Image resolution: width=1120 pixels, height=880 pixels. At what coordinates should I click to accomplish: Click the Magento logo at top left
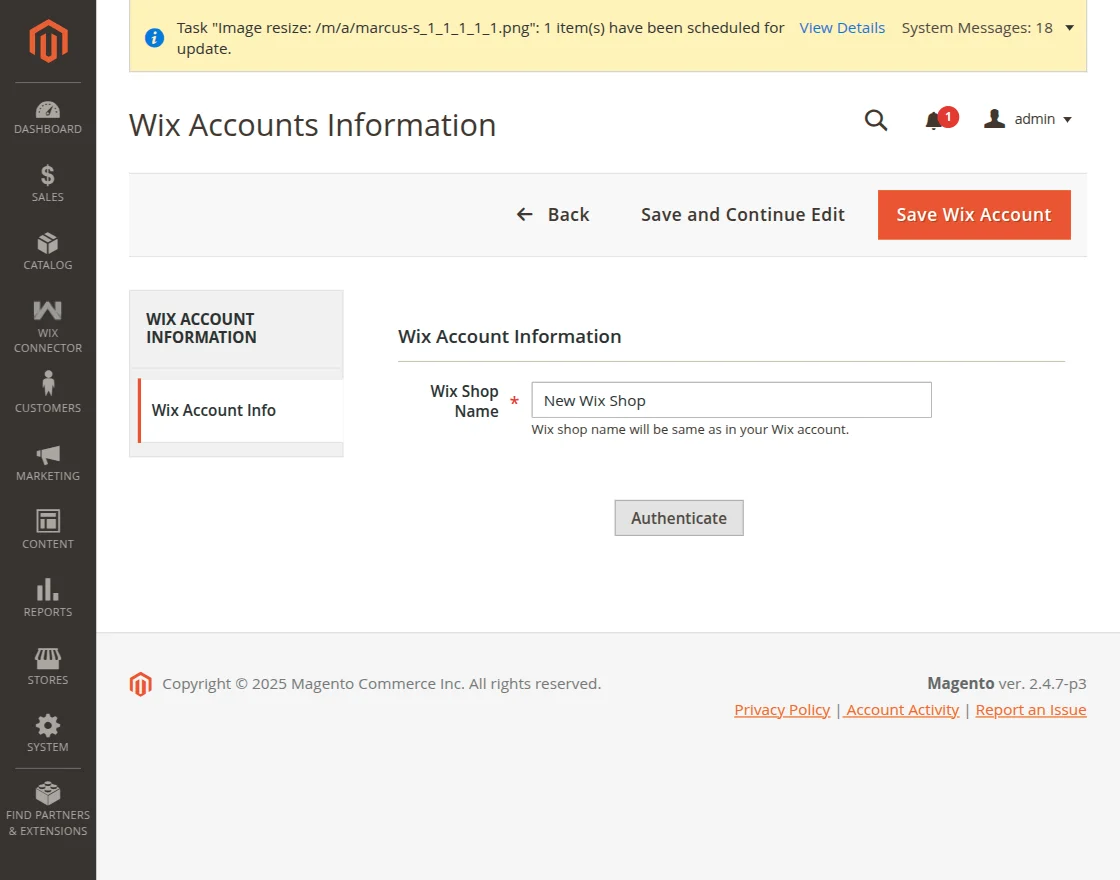pos(47,40)
